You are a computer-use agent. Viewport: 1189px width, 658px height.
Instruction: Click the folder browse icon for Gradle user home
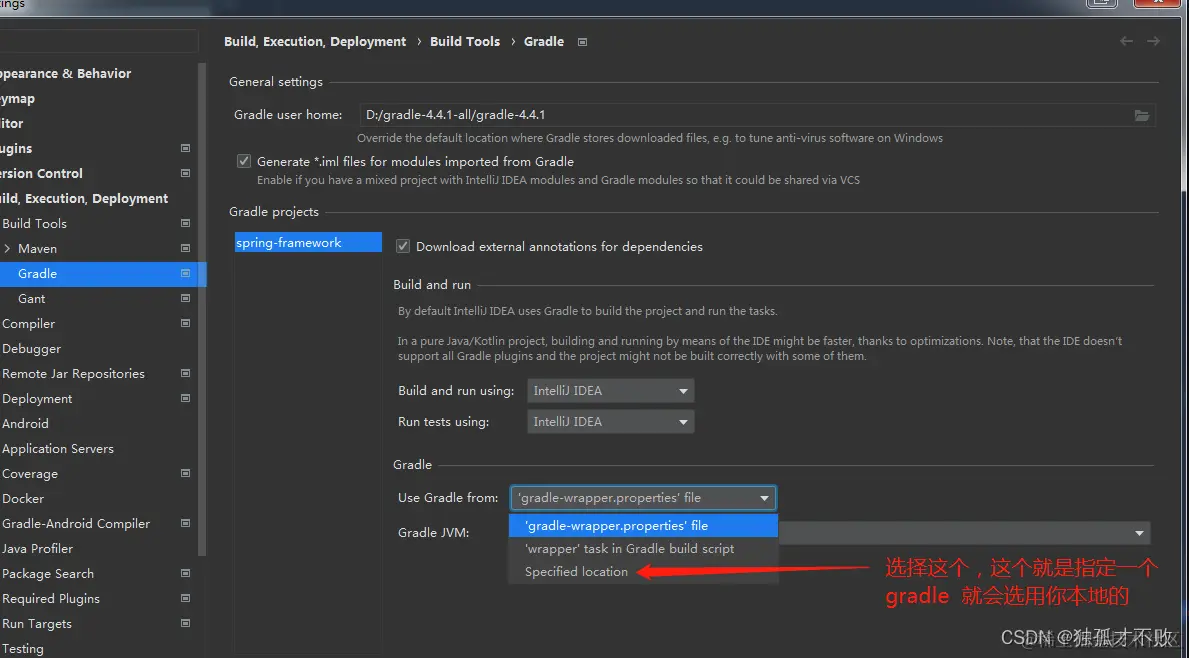(1141, 115)
